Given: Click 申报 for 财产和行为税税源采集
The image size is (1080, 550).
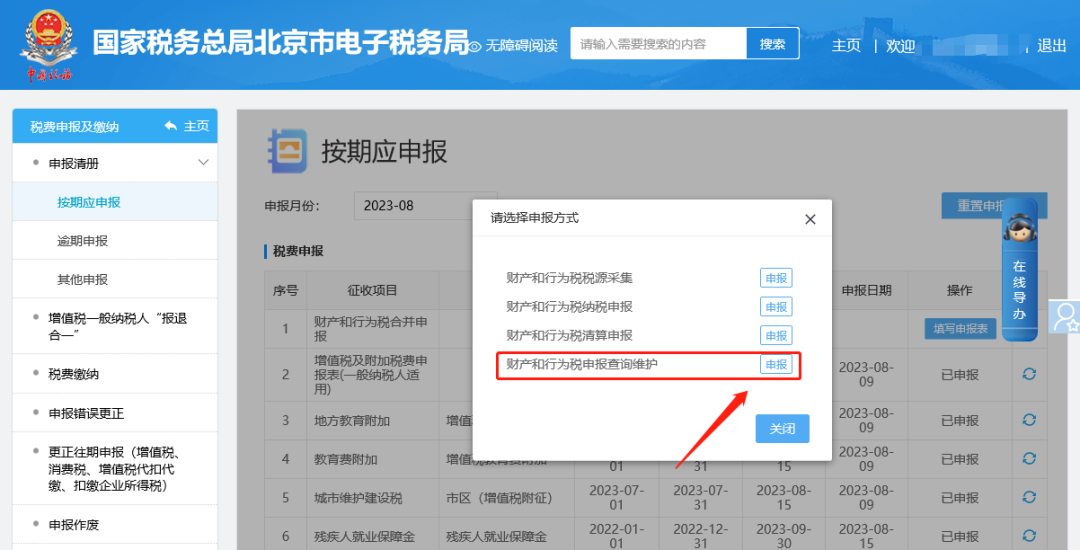Looking at the screenshot, I should [776, 278].
